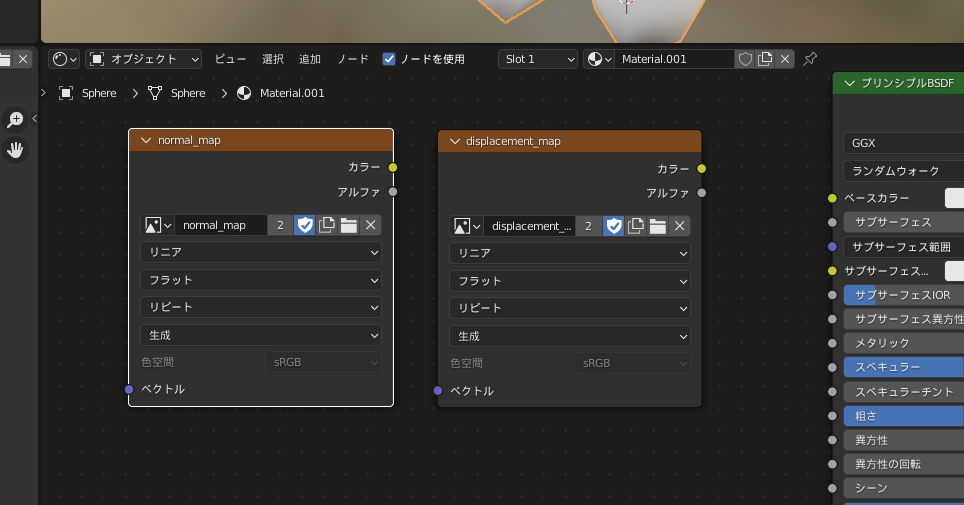Create new image copy in displacement_map node
Screen dimensions: 964x505
point(636,226)
